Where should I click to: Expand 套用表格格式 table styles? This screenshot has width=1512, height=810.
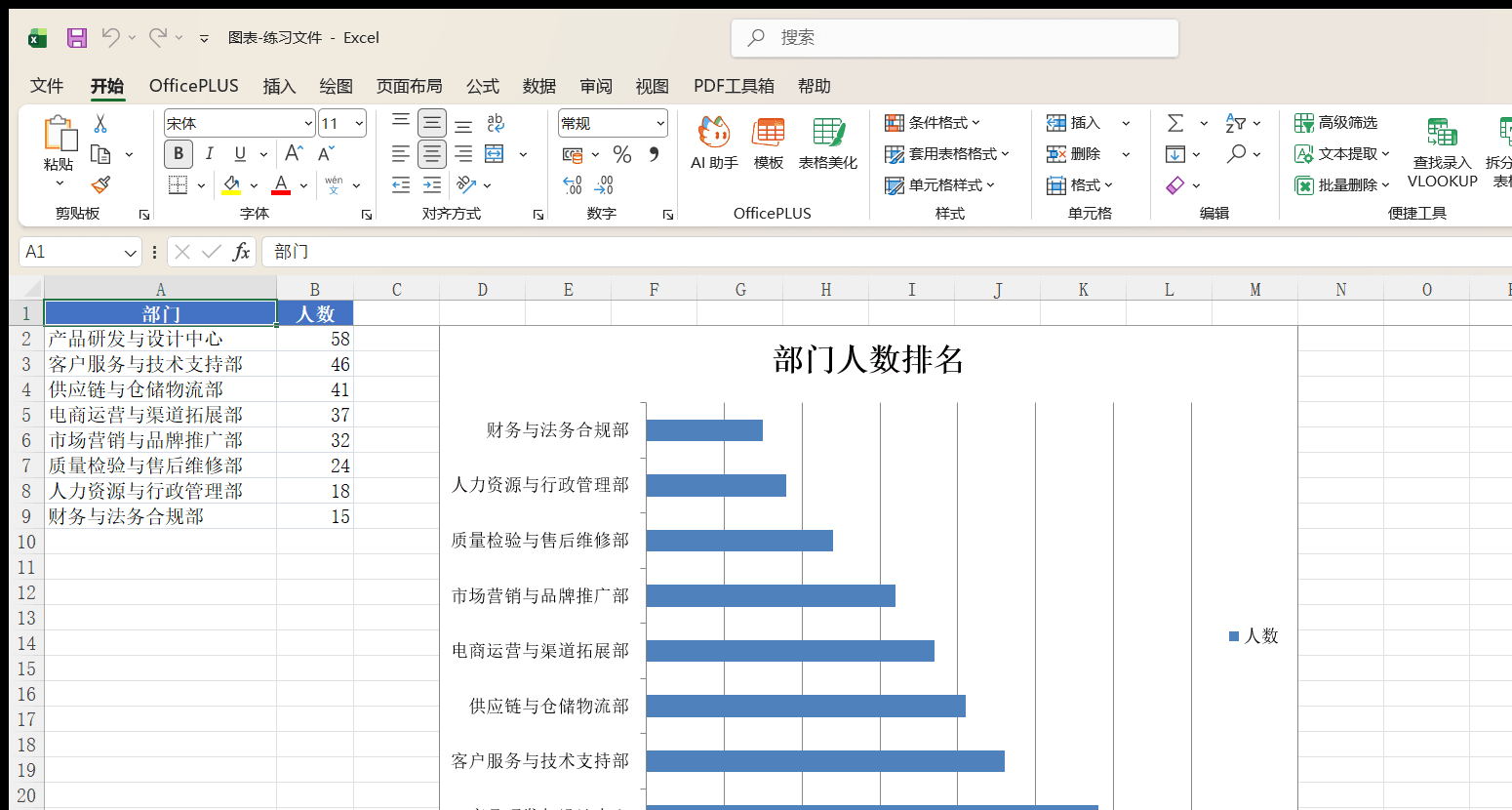(x=947, y=154)
